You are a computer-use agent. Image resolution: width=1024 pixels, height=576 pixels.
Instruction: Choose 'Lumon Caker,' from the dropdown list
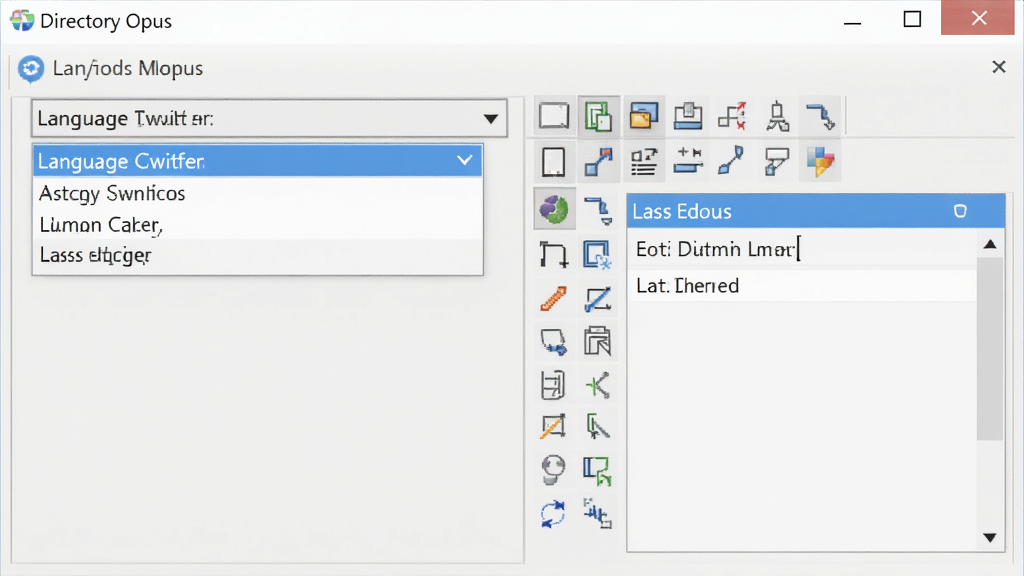(x=257, y=225)
